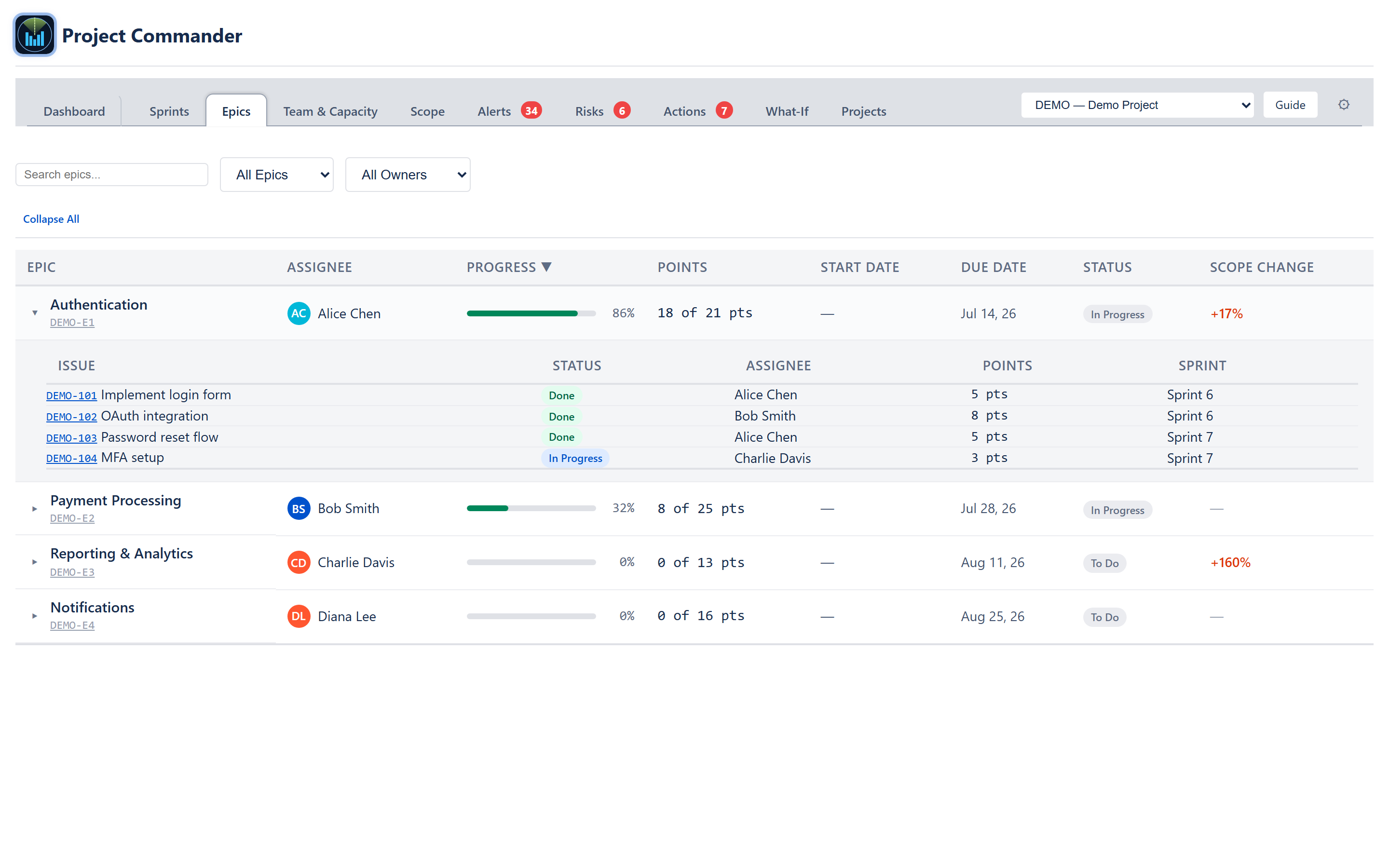This screenshot has width=1389, height=868.
Task: Open the DEMO-E2 epic link
Action: 72,518
